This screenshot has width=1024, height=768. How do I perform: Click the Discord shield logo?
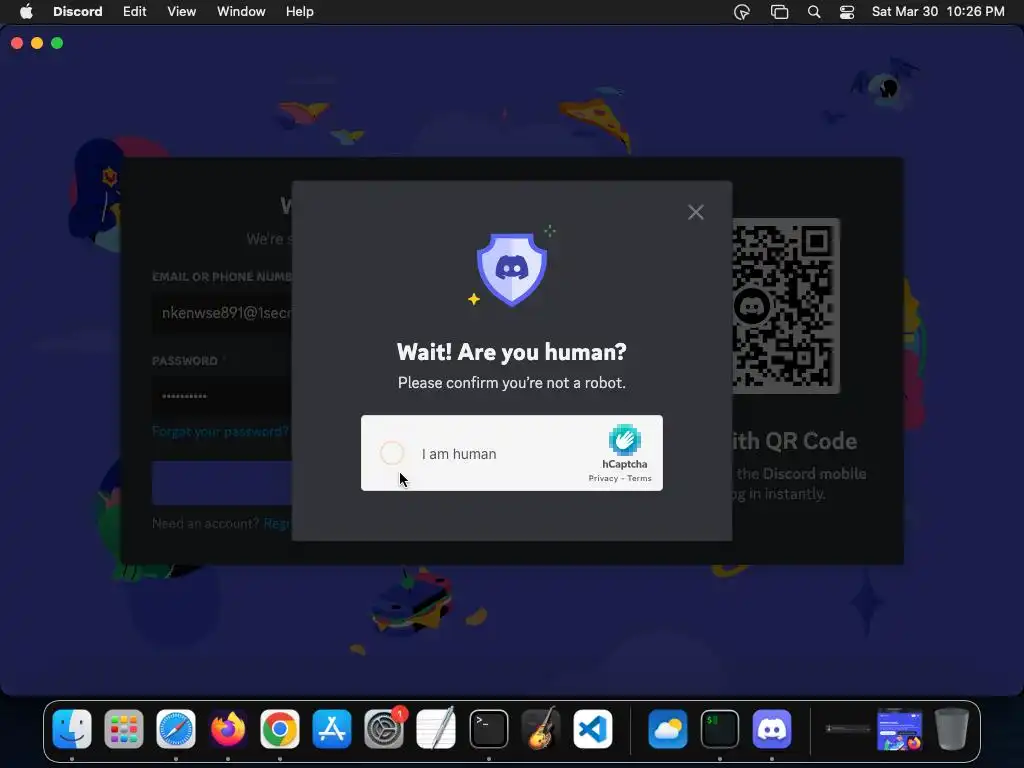point(512,269)
